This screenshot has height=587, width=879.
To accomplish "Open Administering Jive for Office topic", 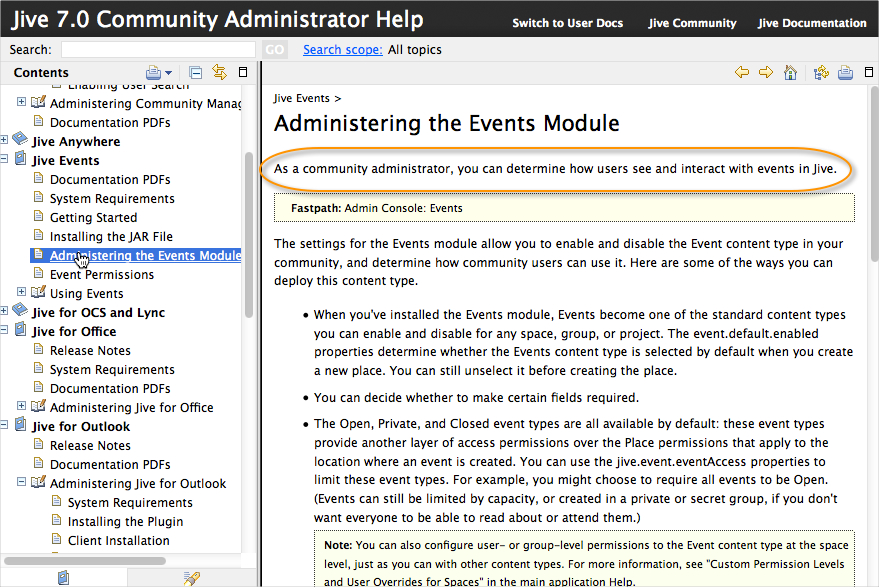I will coord(132,408).
